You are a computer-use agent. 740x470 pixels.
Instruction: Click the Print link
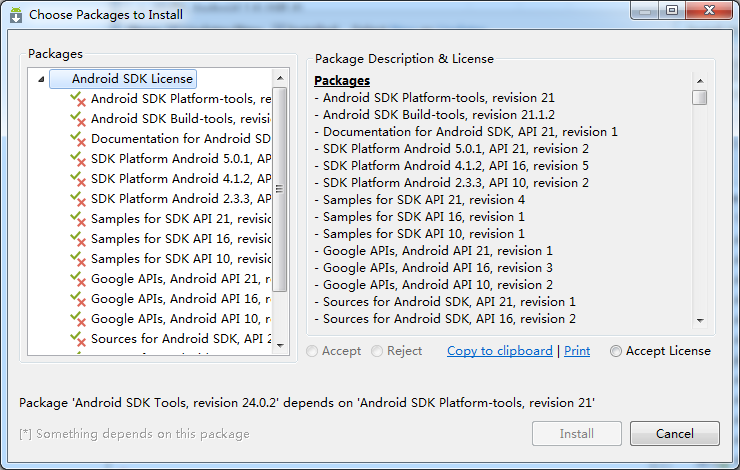[577, 351]
